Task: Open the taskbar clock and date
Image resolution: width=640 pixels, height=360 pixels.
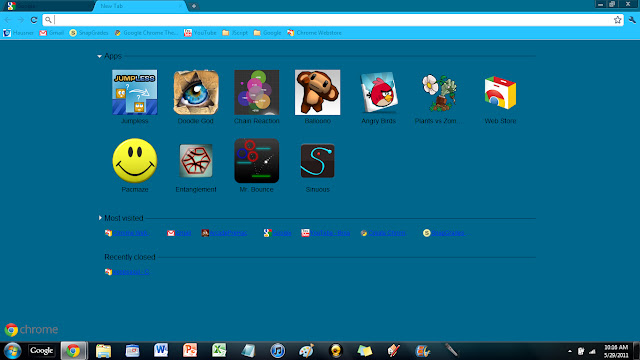Action: pyautogui.click(x=616, y=351)
